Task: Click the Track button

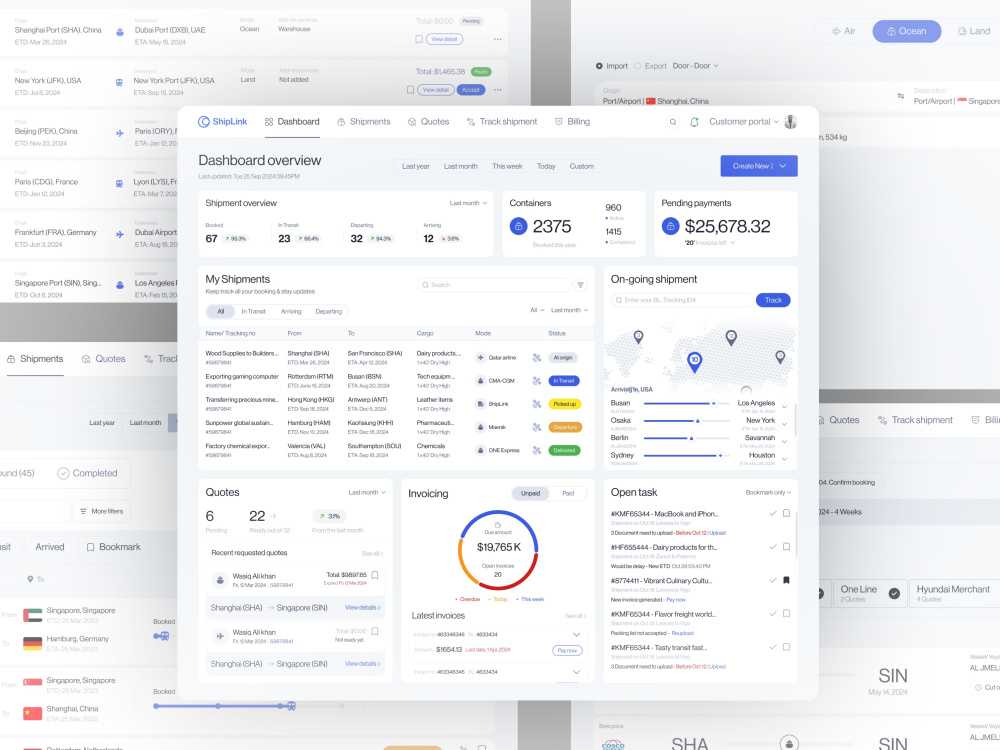Action: pyautogui.click(x=773, y=300)
